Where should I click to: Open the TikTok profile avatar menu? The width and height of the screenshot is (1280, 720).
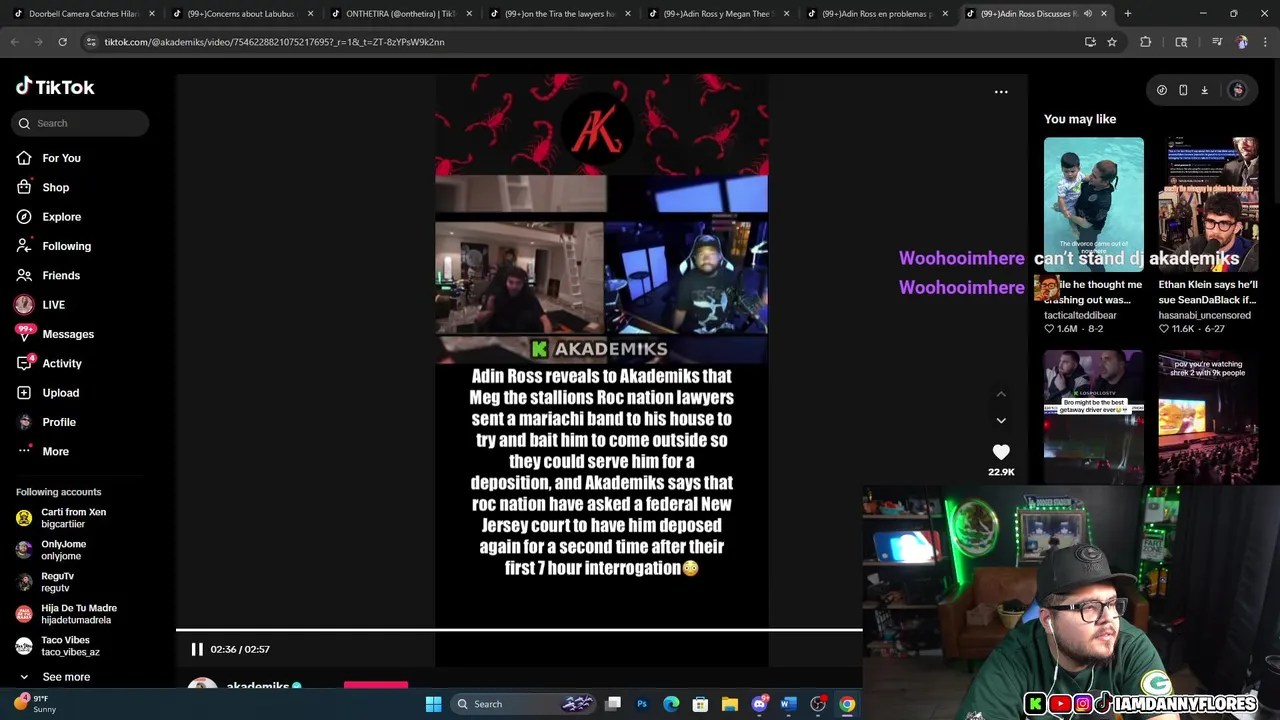tap(1238, 90)
